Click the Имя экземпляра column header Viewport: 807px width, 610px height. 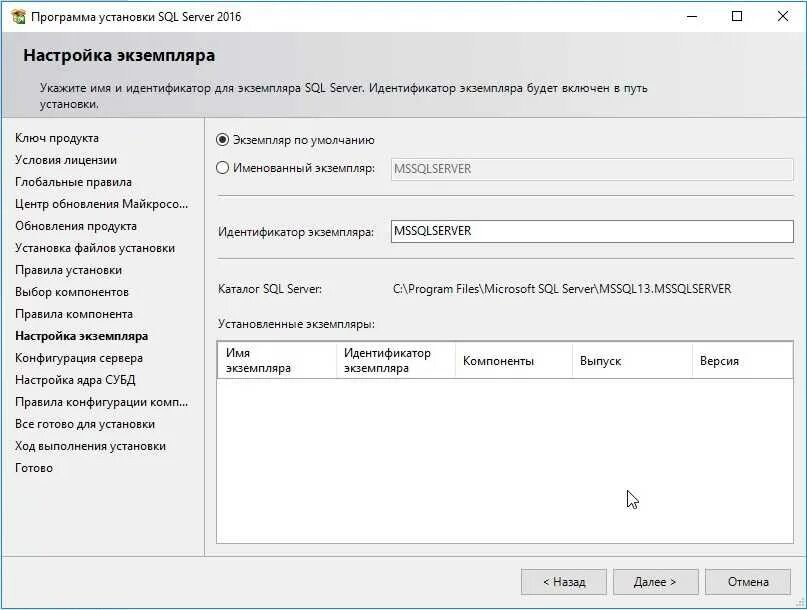pos(276,360)
